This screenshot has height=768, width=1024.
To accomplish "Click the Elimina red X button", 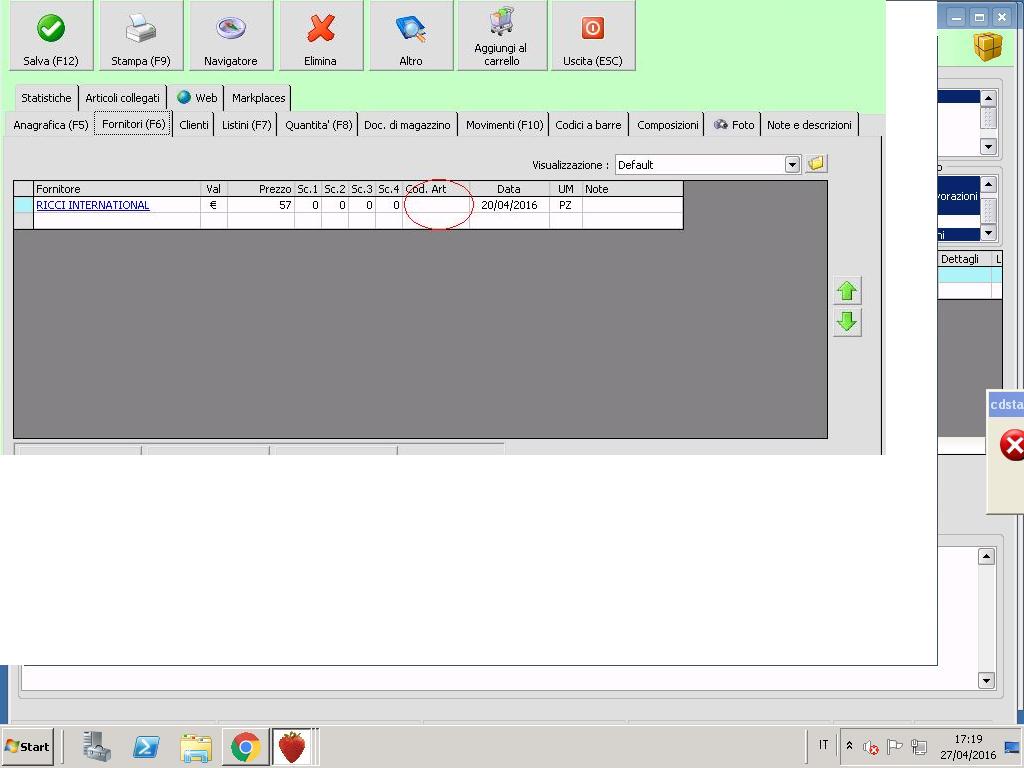I will click(321, 35).
